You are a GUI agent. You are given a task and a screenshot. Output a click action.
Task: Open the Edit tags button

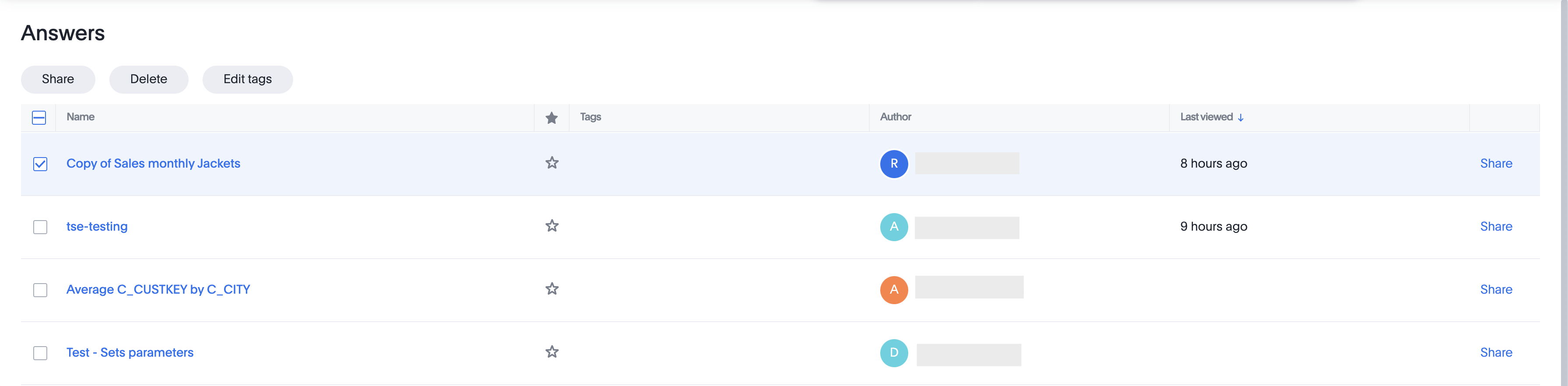click(247, 79)
